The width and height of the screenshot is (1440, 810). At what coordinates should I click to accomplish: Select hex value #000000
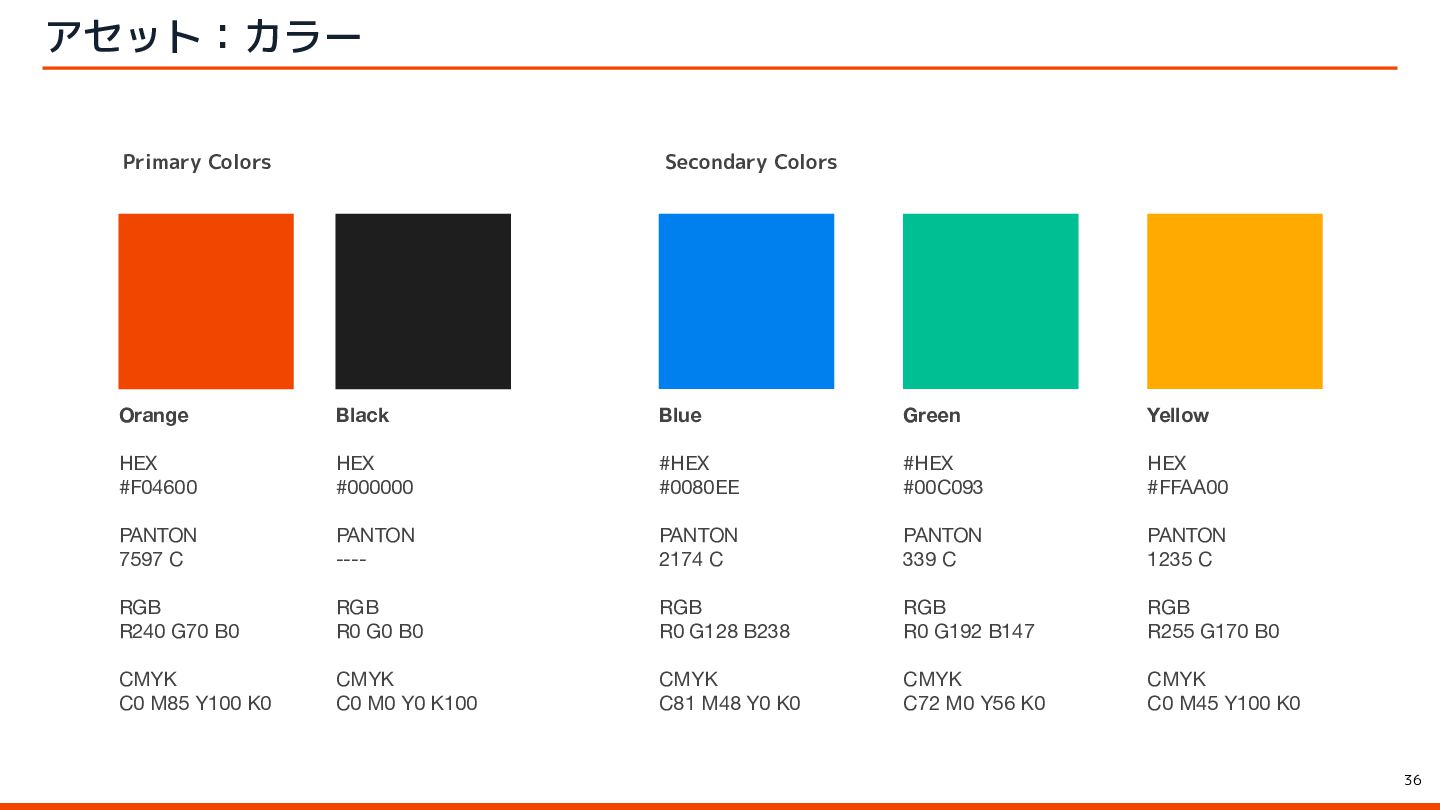click(375, 487)
